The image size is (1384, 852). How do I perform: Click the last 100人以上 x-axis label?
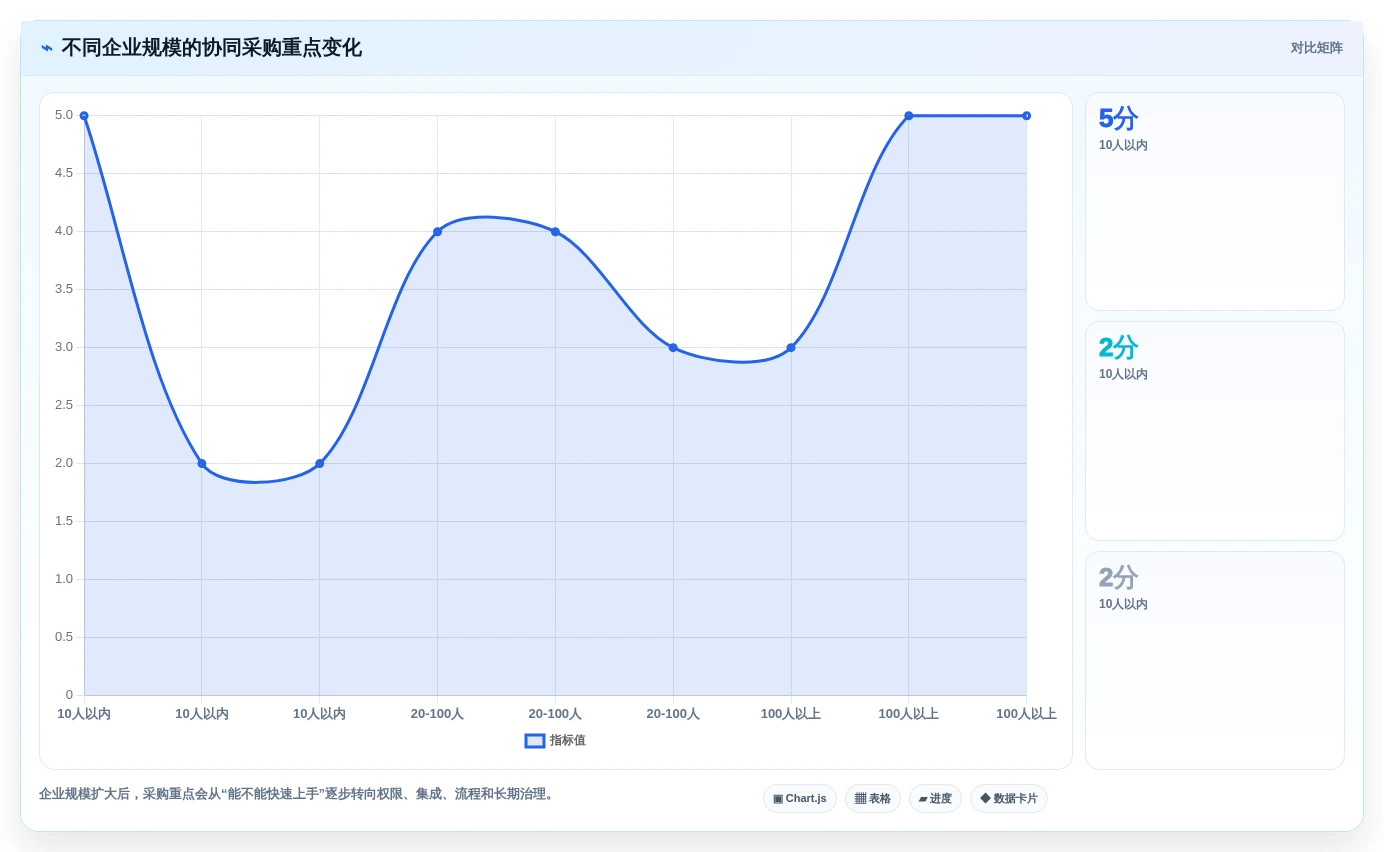1026,714
